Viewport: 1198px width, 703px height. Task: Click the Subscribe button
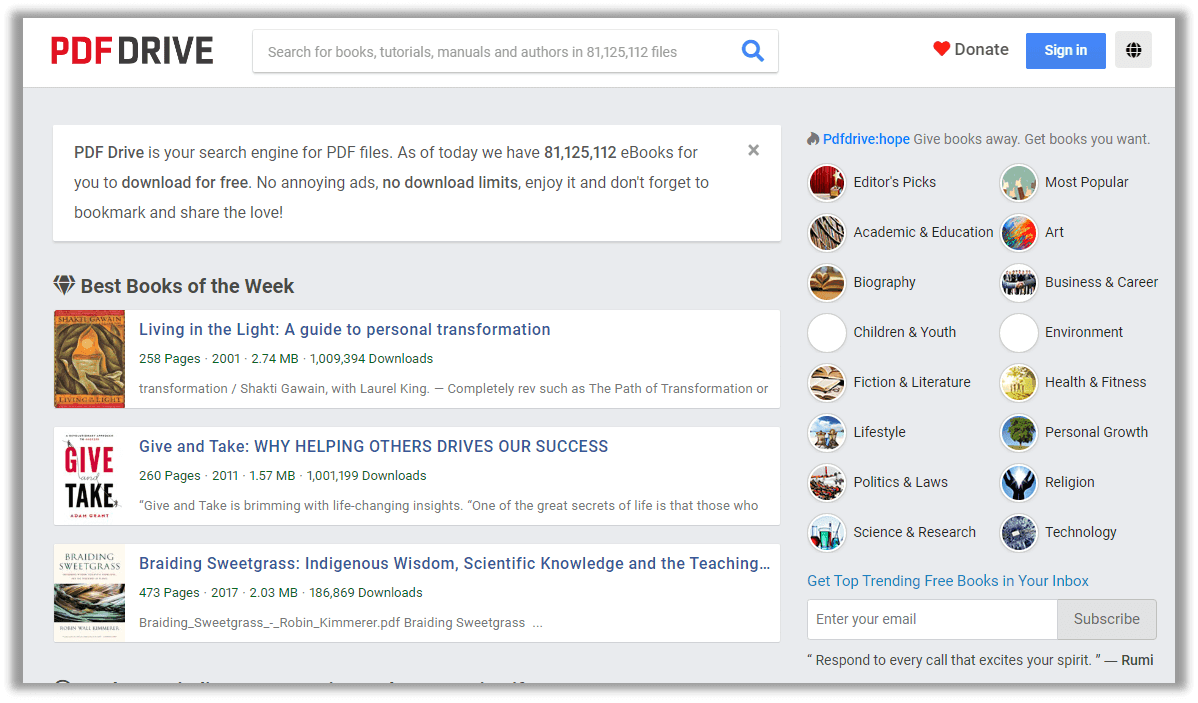coord(1106,619)
